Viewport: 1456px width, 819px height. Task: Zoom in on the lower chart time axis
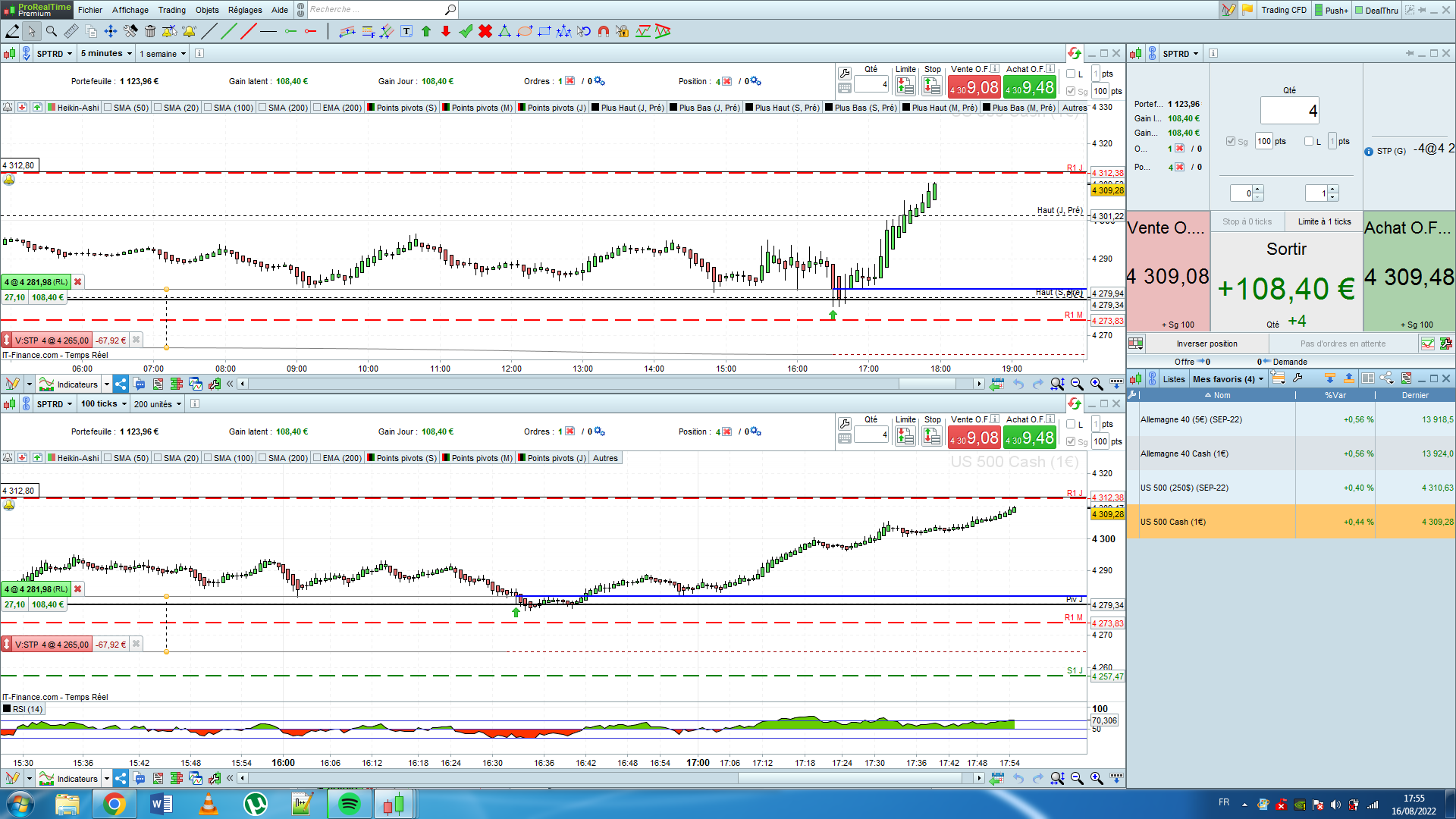pos(1097,778)
